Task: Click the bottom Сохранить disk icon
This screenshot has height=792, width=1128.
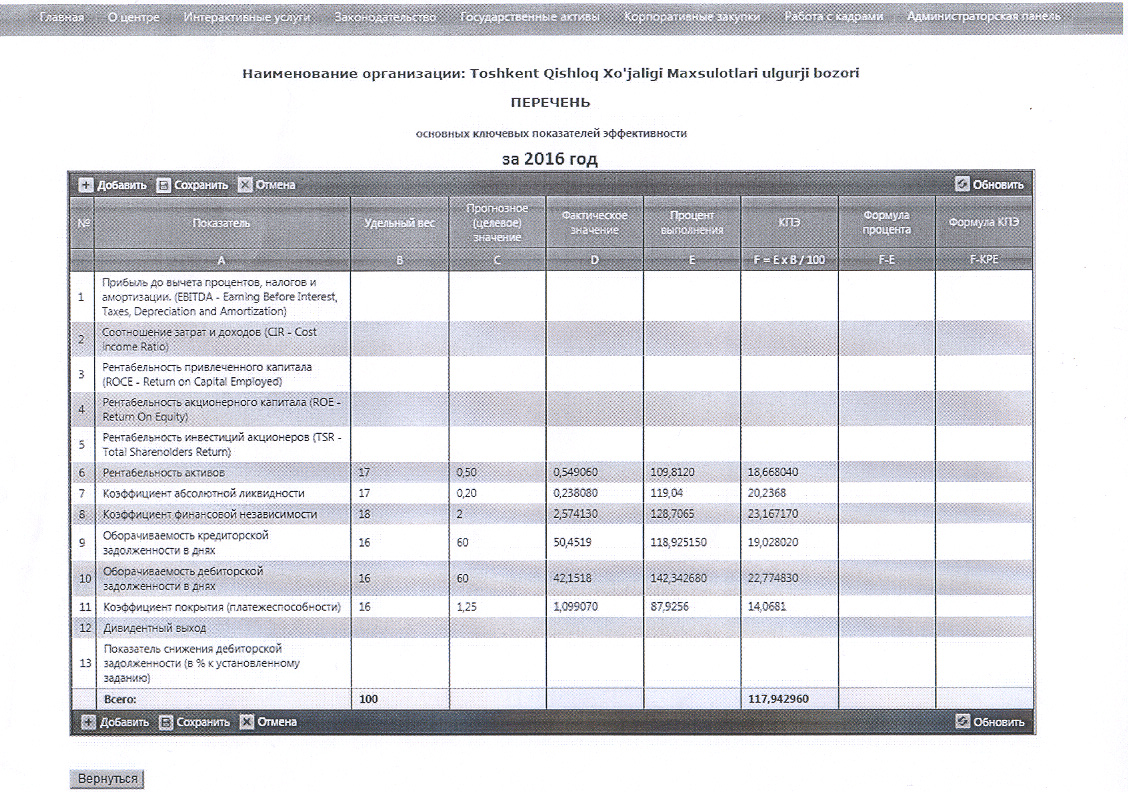Action: coord(166,722)
